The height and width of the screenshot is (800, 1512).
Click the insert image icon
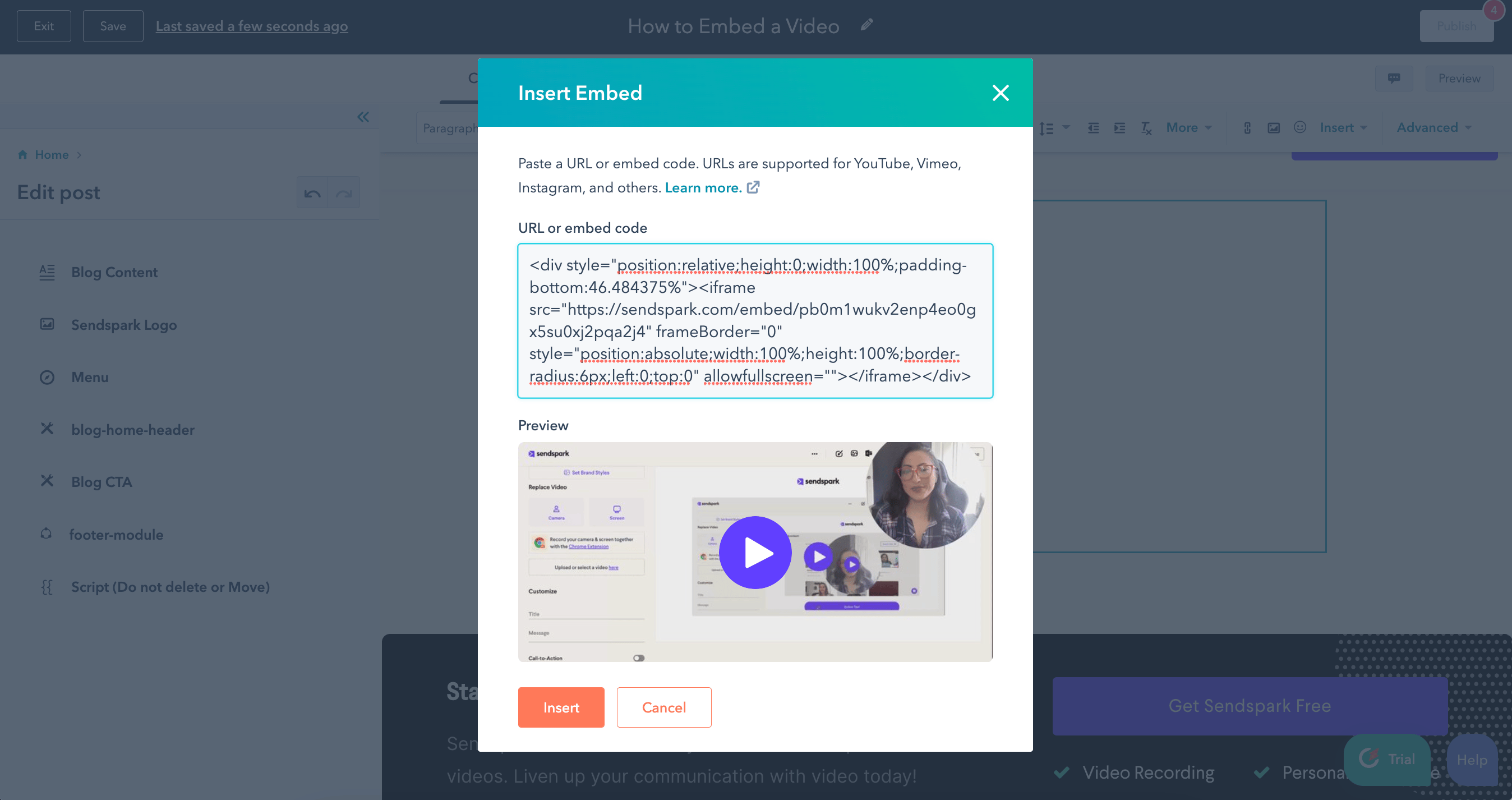[1274, 128]
